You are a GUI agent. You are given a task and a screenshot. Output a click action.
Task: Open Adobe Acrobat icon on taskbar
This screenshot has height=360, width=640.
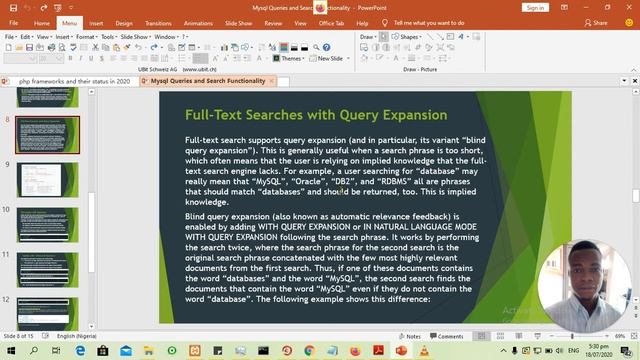click(378, 351)
